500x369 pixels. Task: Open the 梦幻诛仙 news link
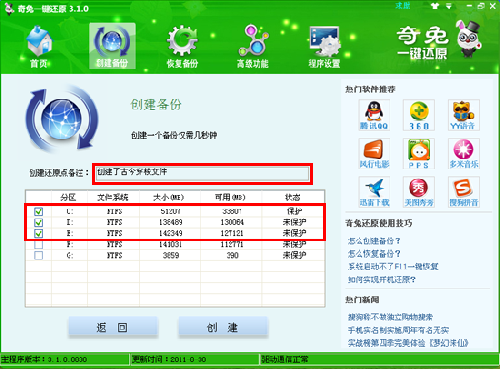(408, 343)
